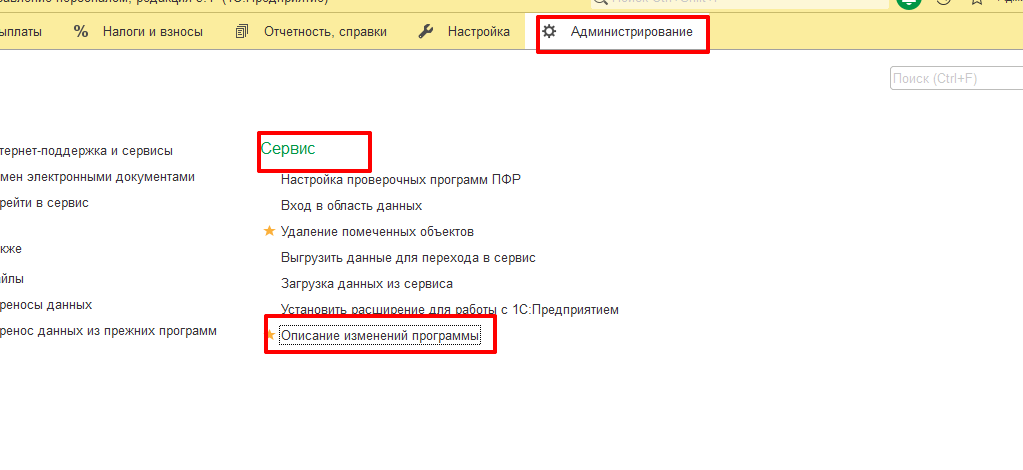Click Установить расширение для работы с 1С:Предприятием

coord(449,310)
